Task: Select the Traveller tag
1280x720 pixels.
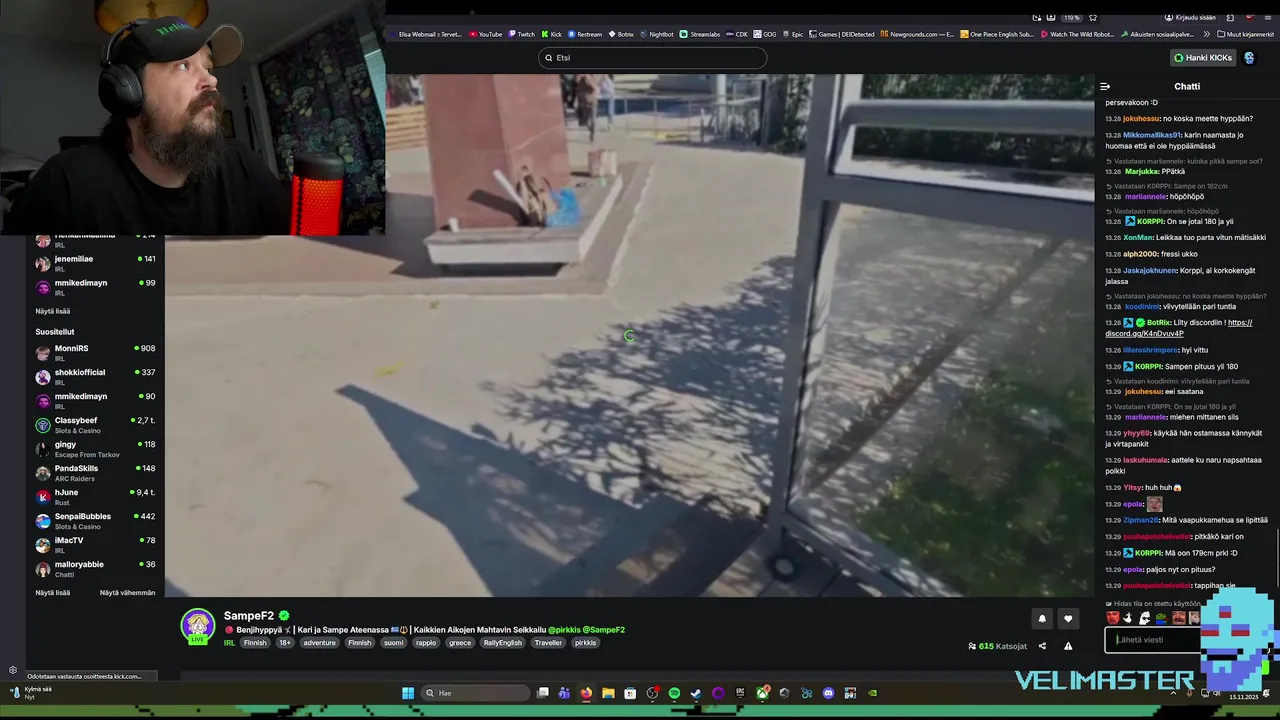Action: click(x=548, y=643)
